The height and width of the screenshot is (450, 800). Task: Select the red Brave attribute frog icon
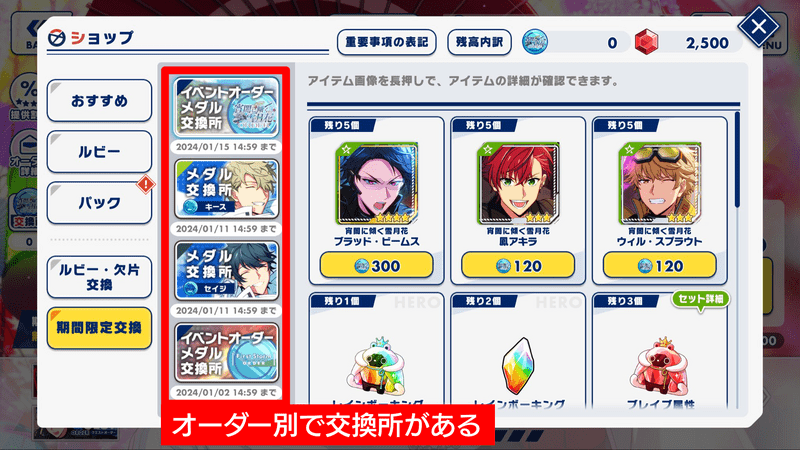point(660,366)
